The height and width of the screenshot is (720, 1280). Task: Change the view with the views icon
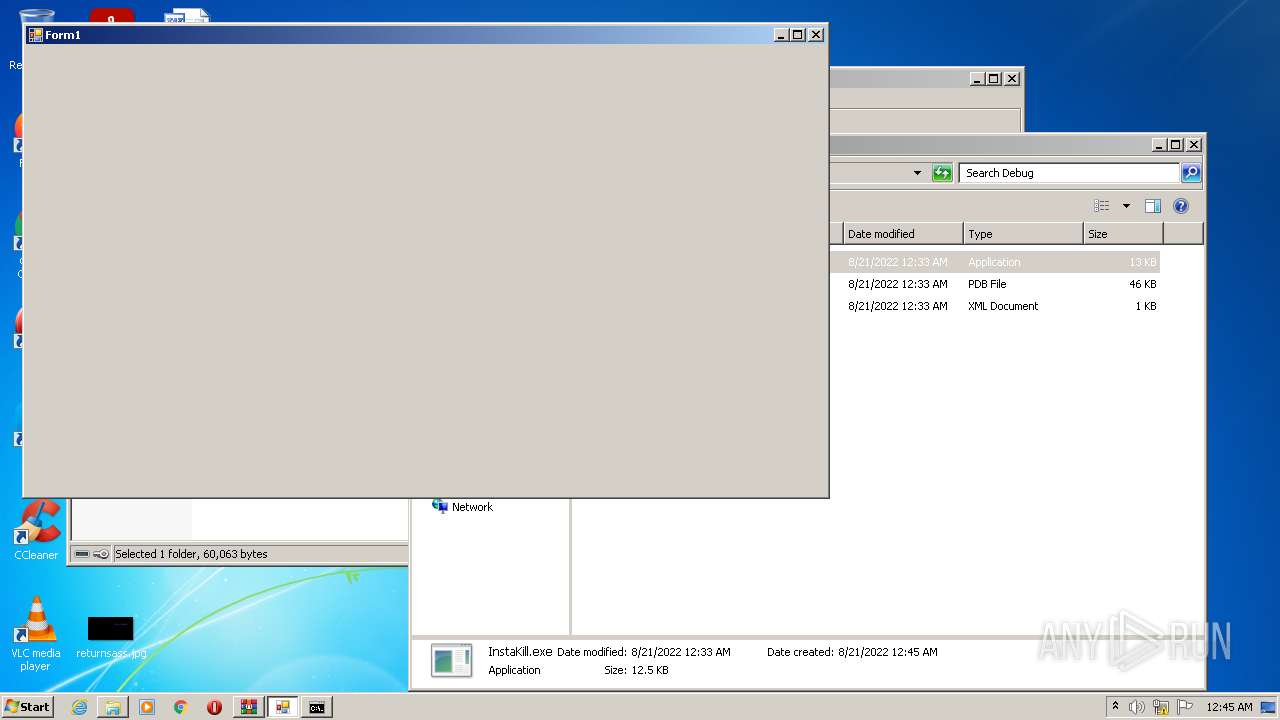pos(1102,206)
